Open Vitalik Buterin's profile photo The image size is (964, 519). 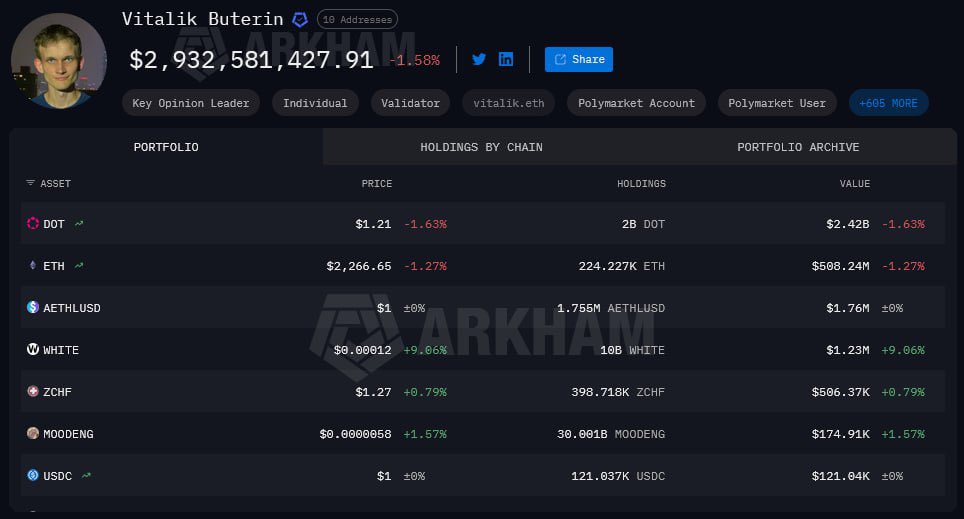(x=59, y=61)
